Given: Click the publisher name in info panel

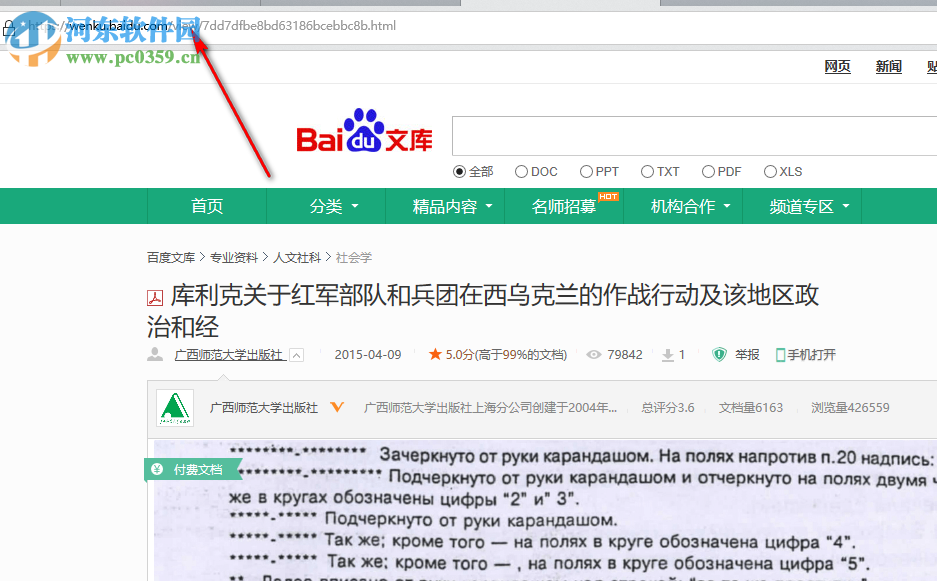Looking at the screenshot, I should [x=264, y=408].
